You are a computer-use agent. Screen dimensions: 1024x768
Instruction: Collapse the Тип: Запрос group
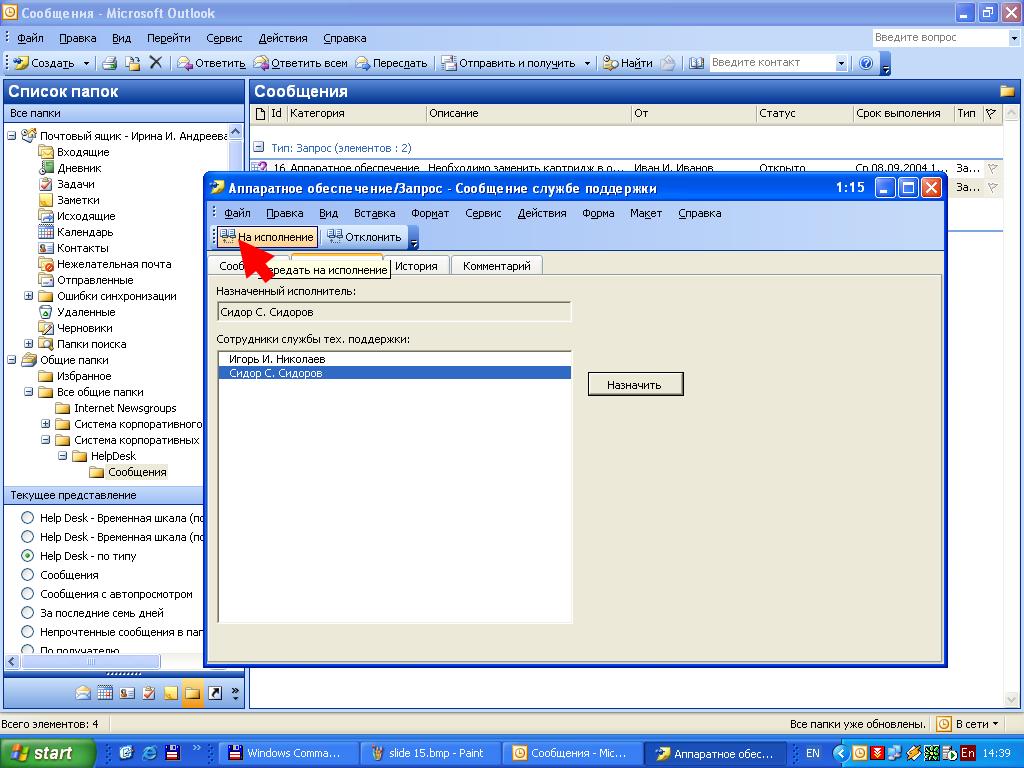[x=259, y=147]
